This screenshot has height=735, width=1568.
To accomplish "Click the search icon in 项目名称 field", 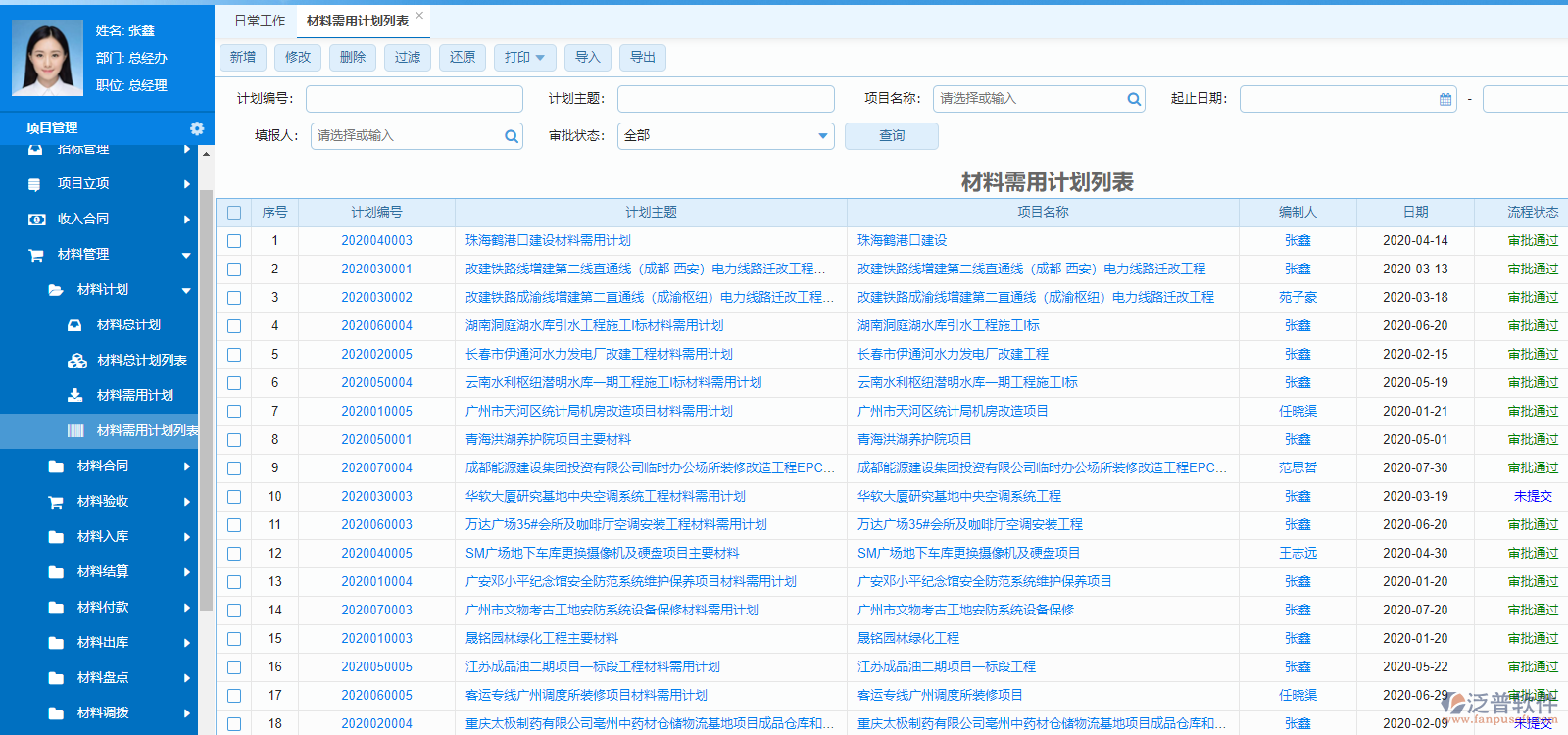I will coord(1134,99).
